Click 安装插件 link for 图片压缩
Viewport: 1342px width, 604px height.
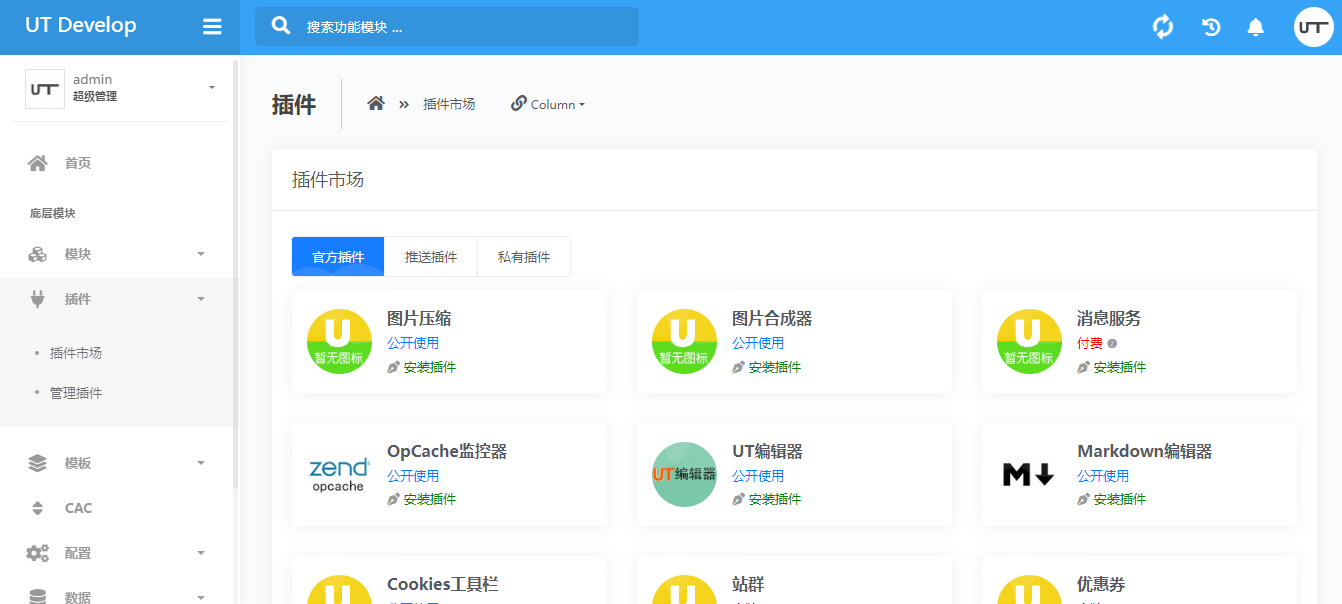coord(429,367)
